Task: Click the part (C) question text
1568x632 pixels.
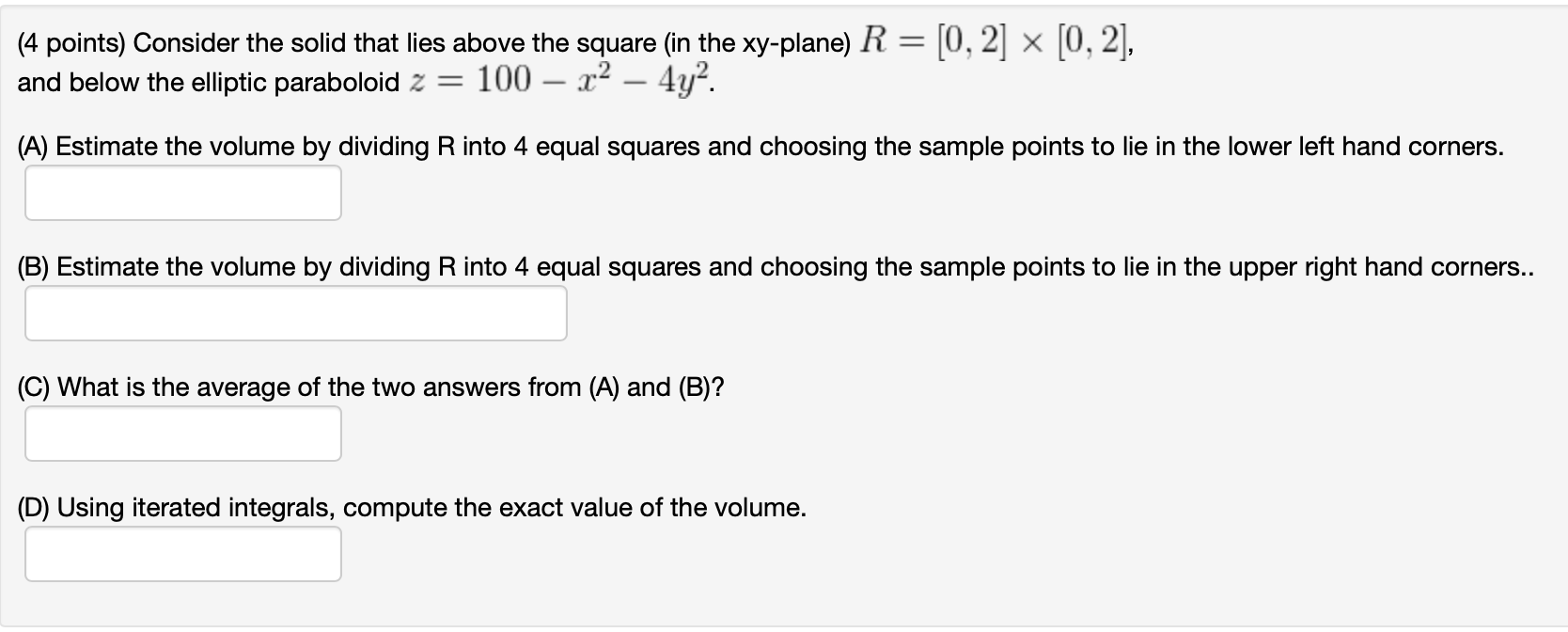Action: pos(371,386)
